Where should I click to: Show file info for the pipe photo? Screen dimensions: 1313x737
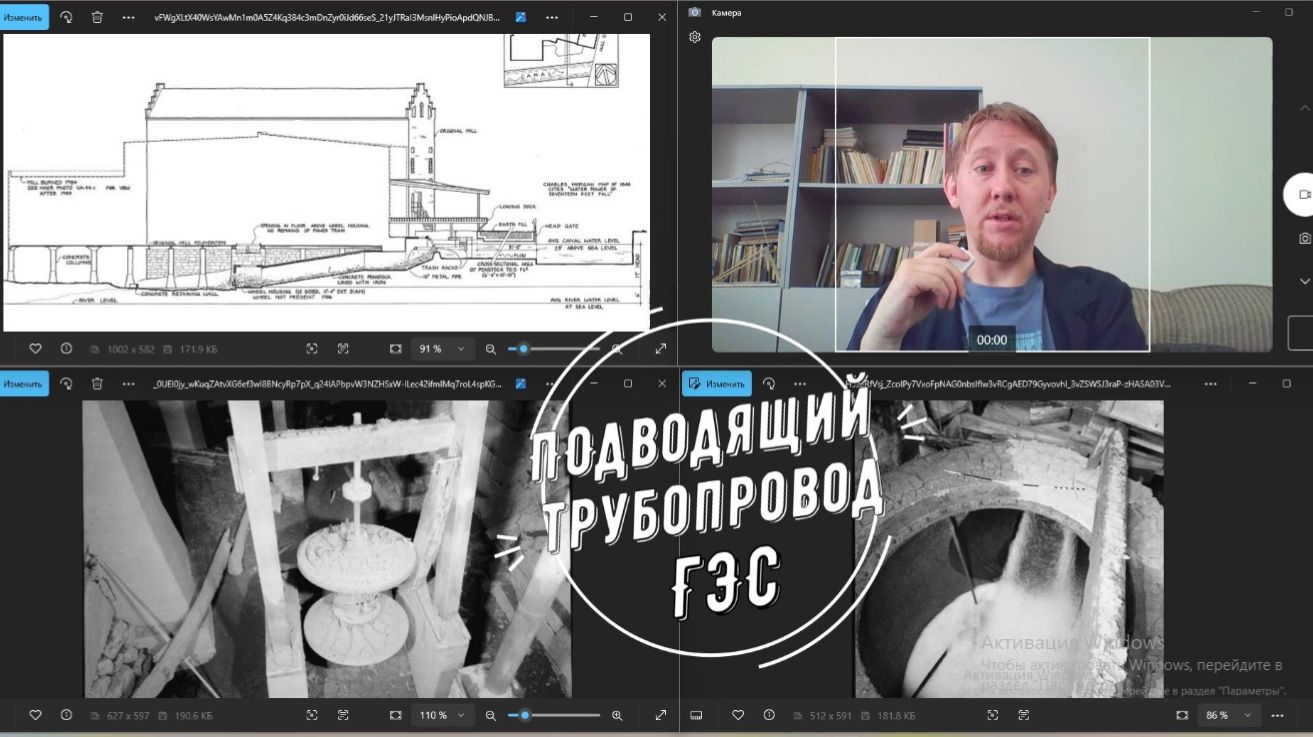(768, 715)
